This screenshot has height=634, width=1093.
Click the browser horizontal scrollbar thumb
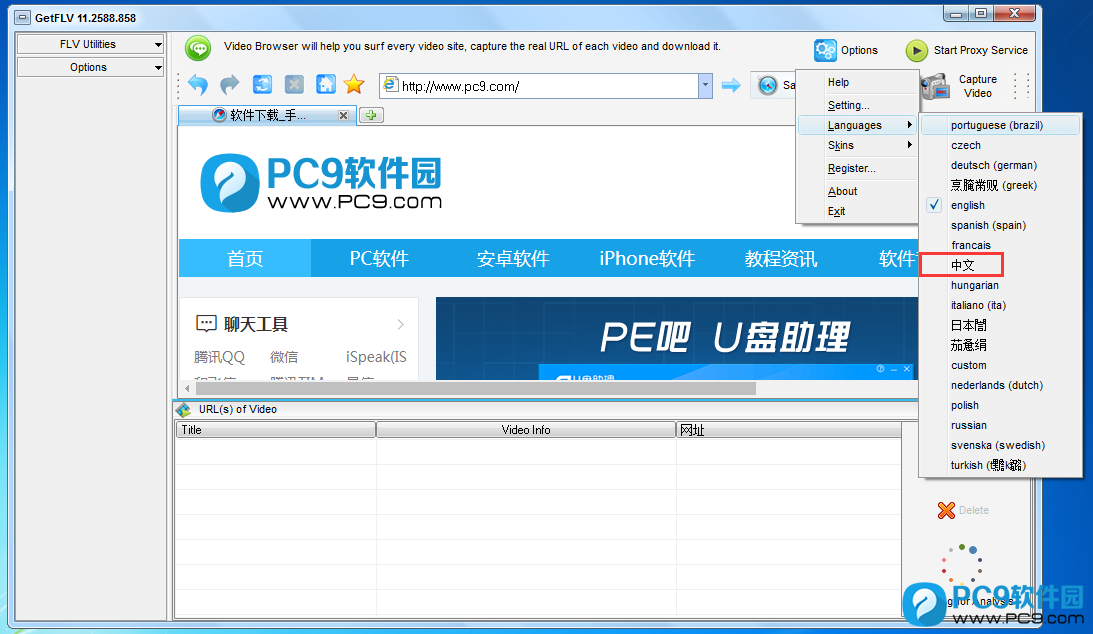(475, 388)
